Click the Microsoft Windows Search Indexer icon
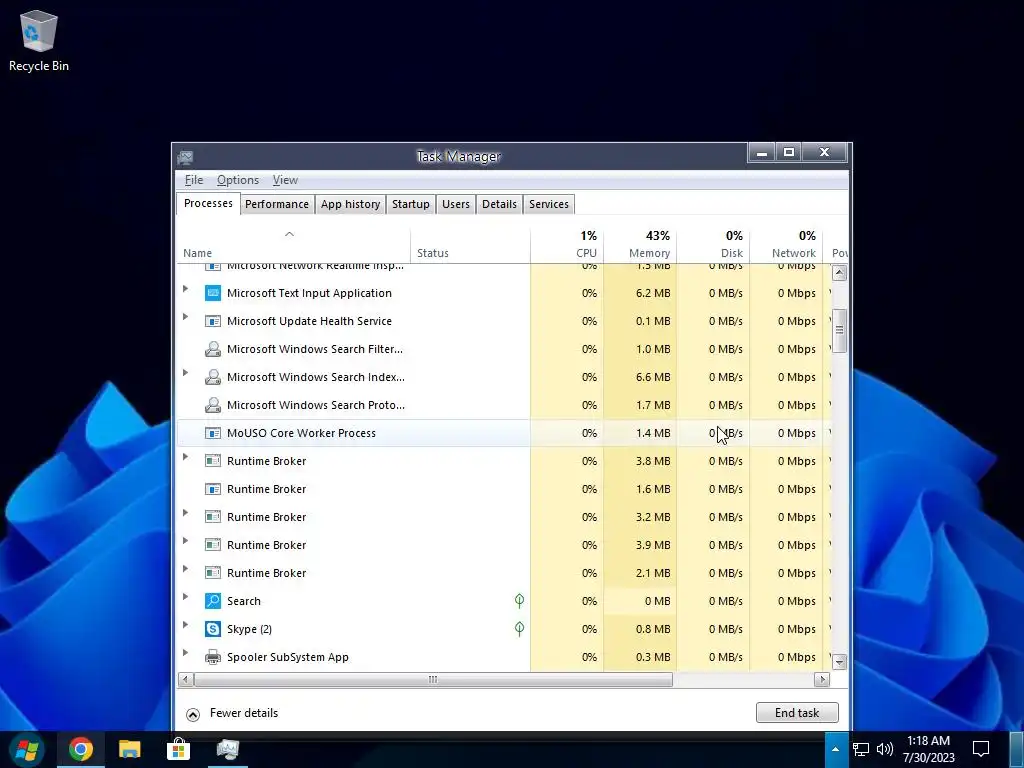 click(213, 377)
